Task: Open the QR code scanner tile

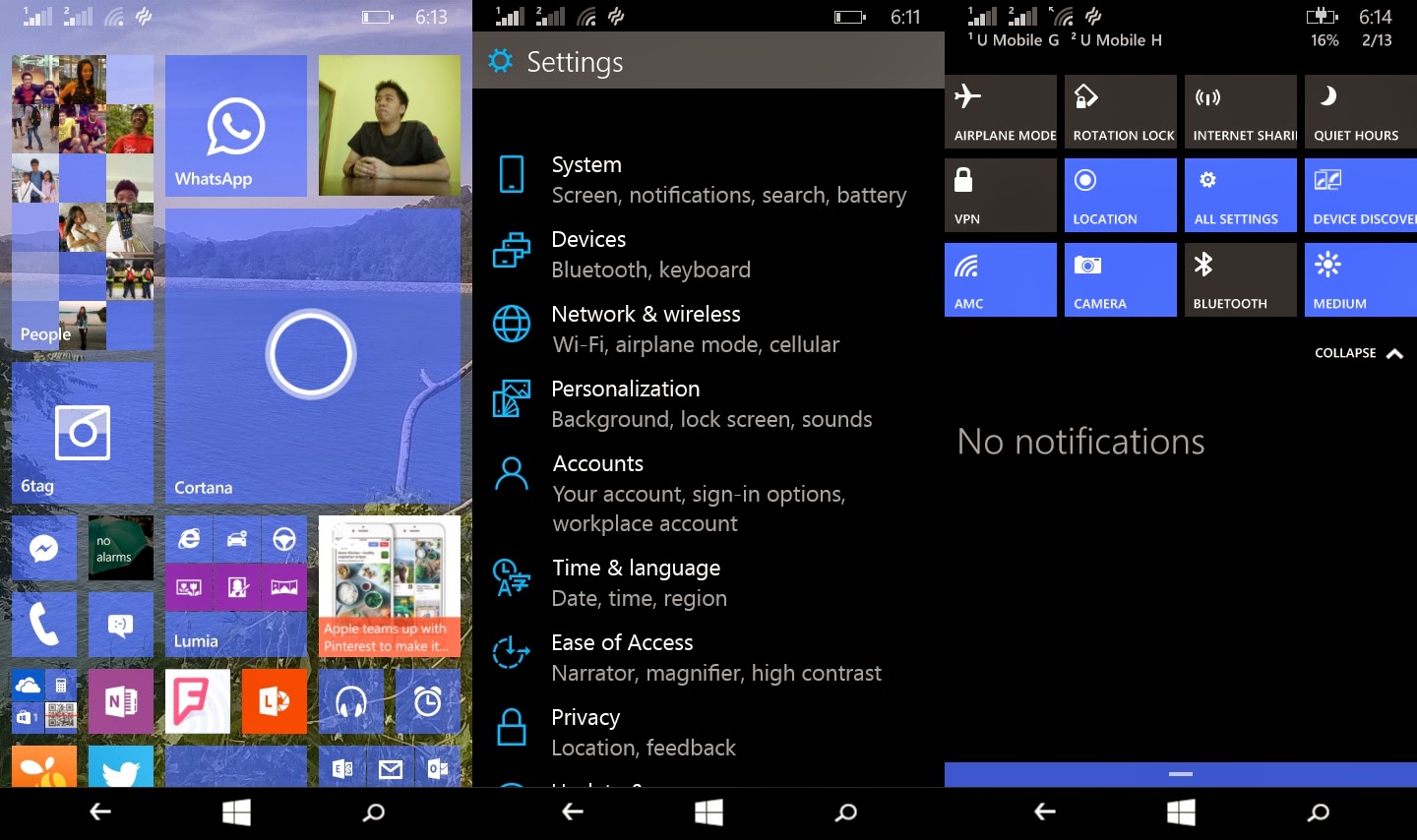Action: (61, 718)
